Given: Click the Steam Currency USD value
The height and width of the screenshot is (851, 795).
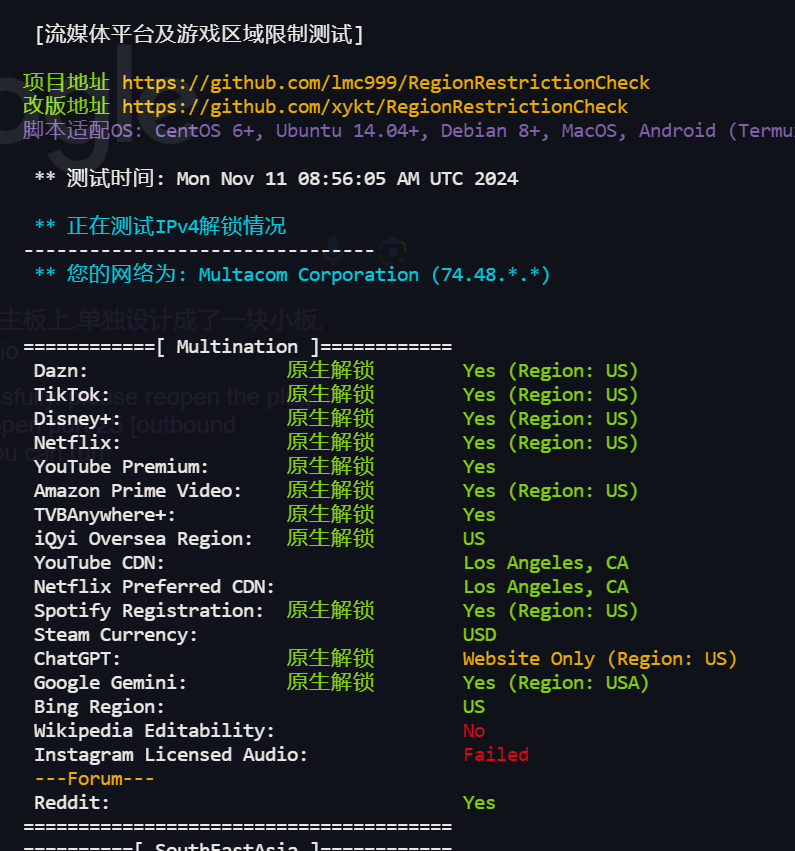Looking at the screenshot, I should point(479,634).
